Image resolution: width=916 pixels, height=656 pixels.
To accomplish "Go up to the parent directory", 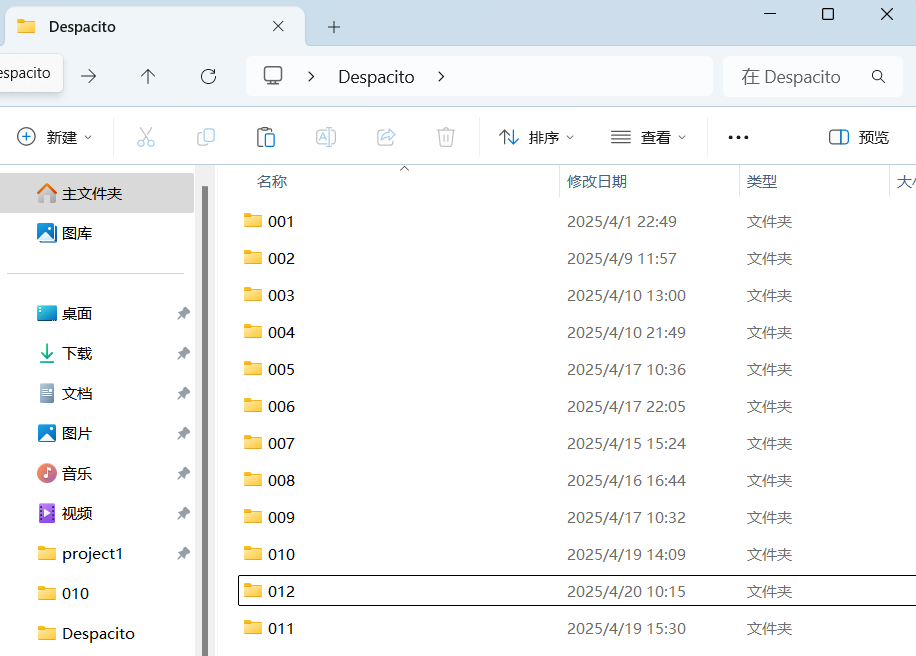I will [148, 76].
